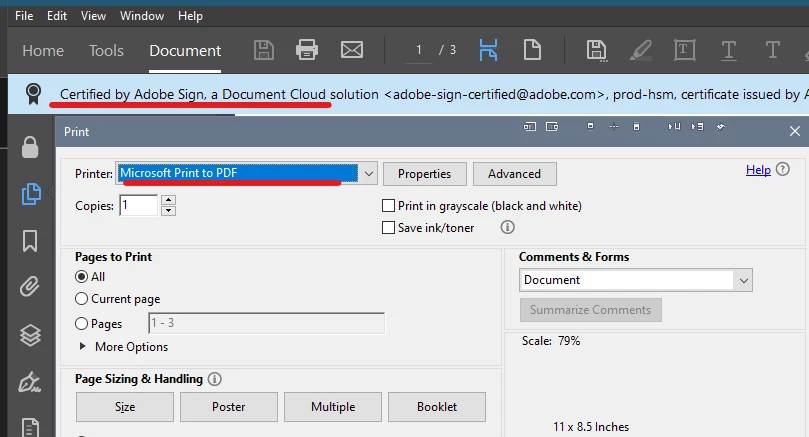Select the Pages range radio button
The width and height of the screenshot is (809, 437).
(81, 323)
